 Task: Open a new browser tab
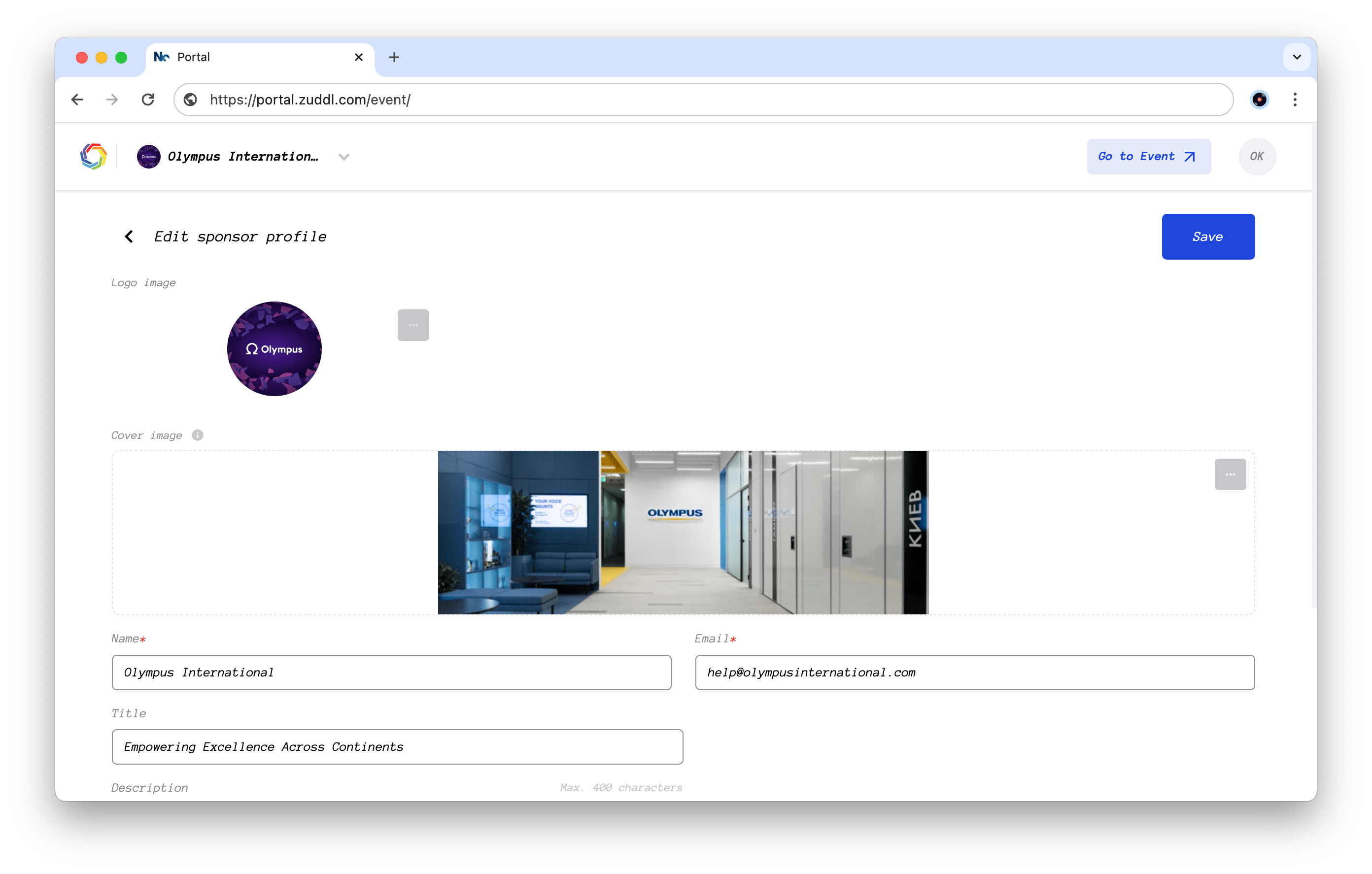[394, 57]
